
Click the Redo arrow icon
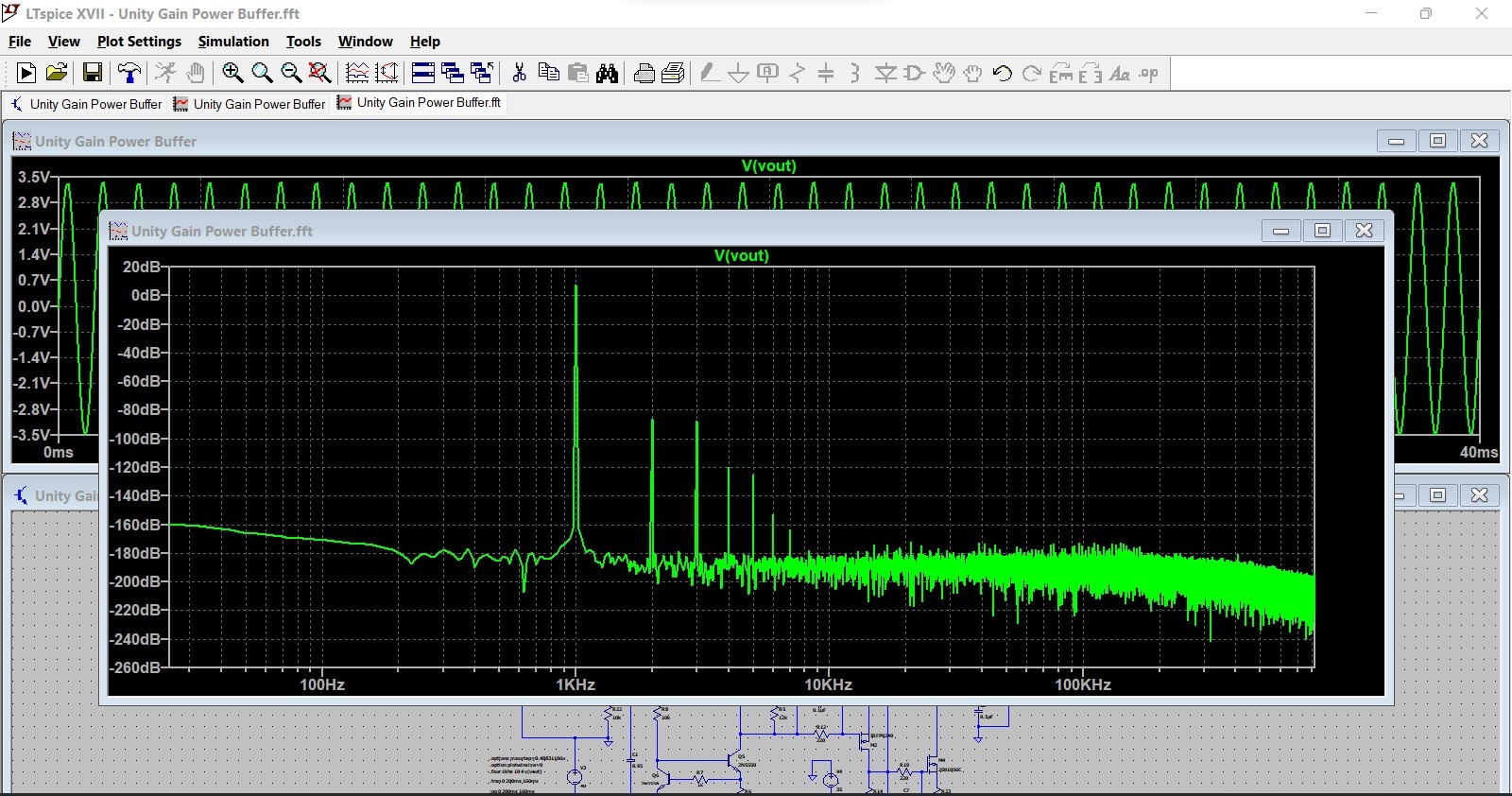pos(1032,73)
